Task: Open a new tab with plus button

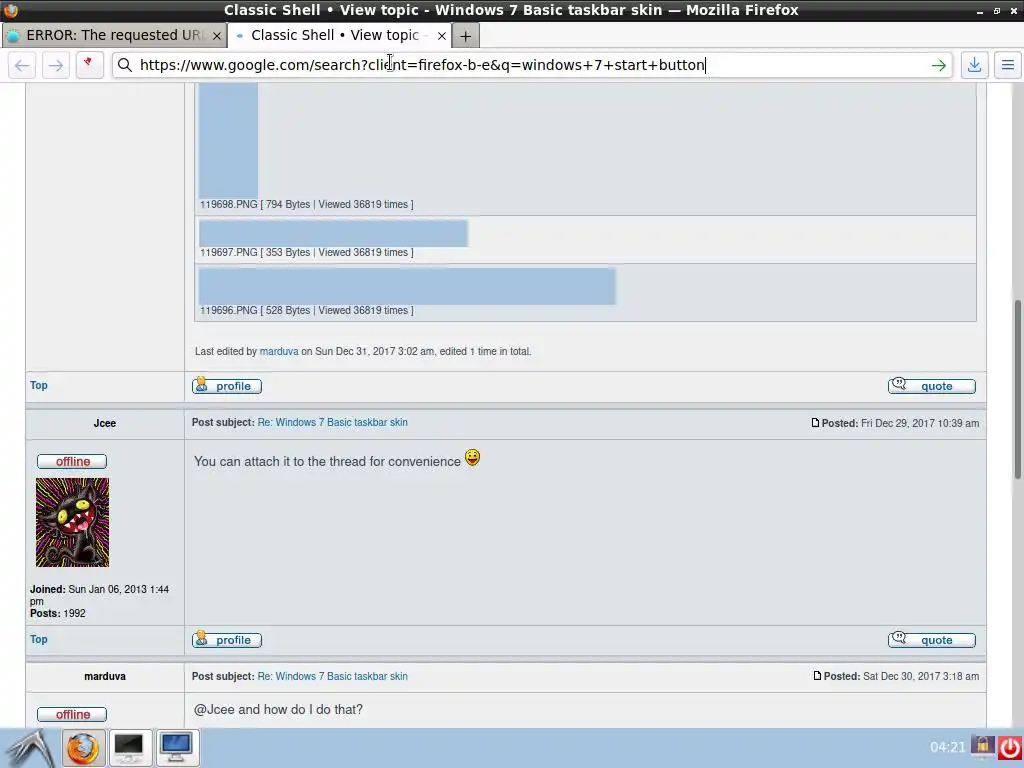Action: point(465,36)
